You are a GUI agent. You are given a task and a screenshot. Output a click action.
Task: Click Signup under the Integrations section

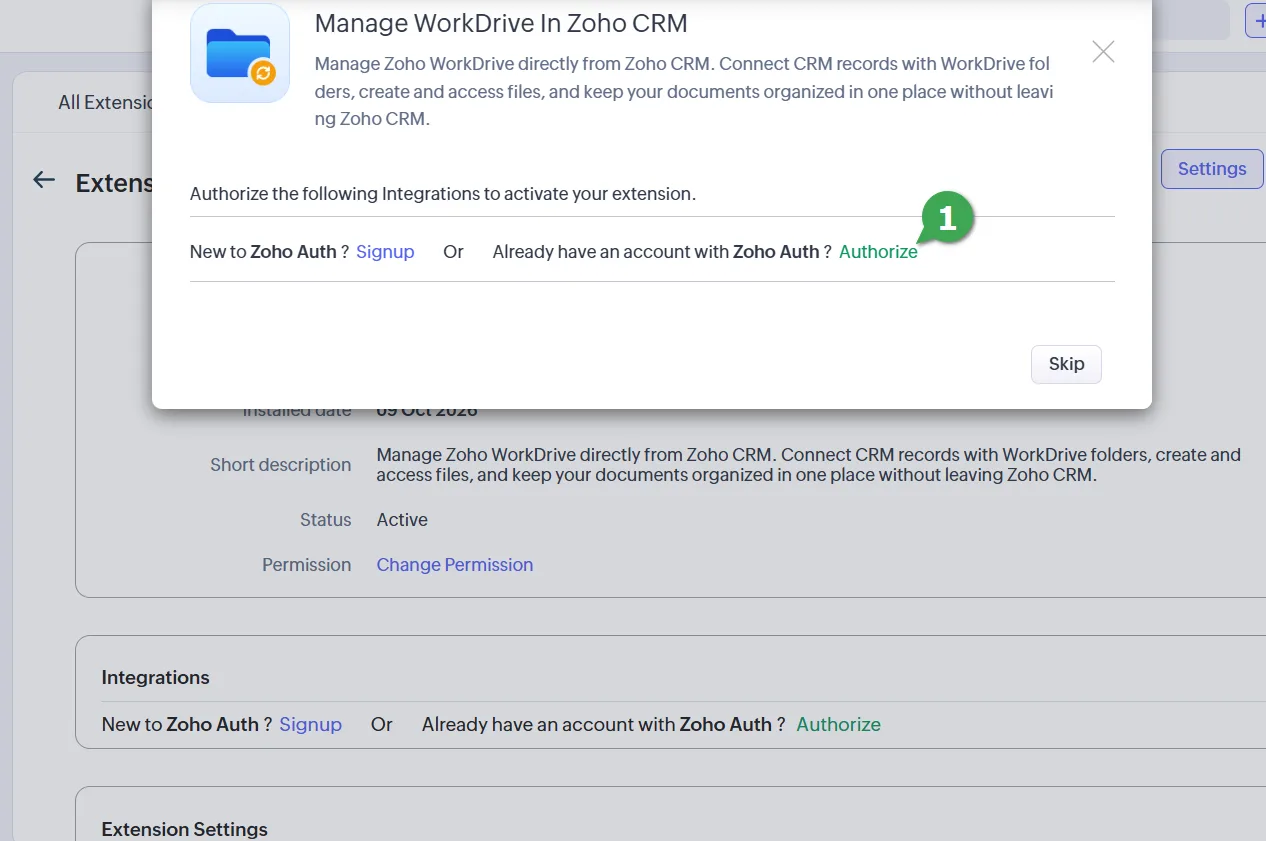coord(310,724)
